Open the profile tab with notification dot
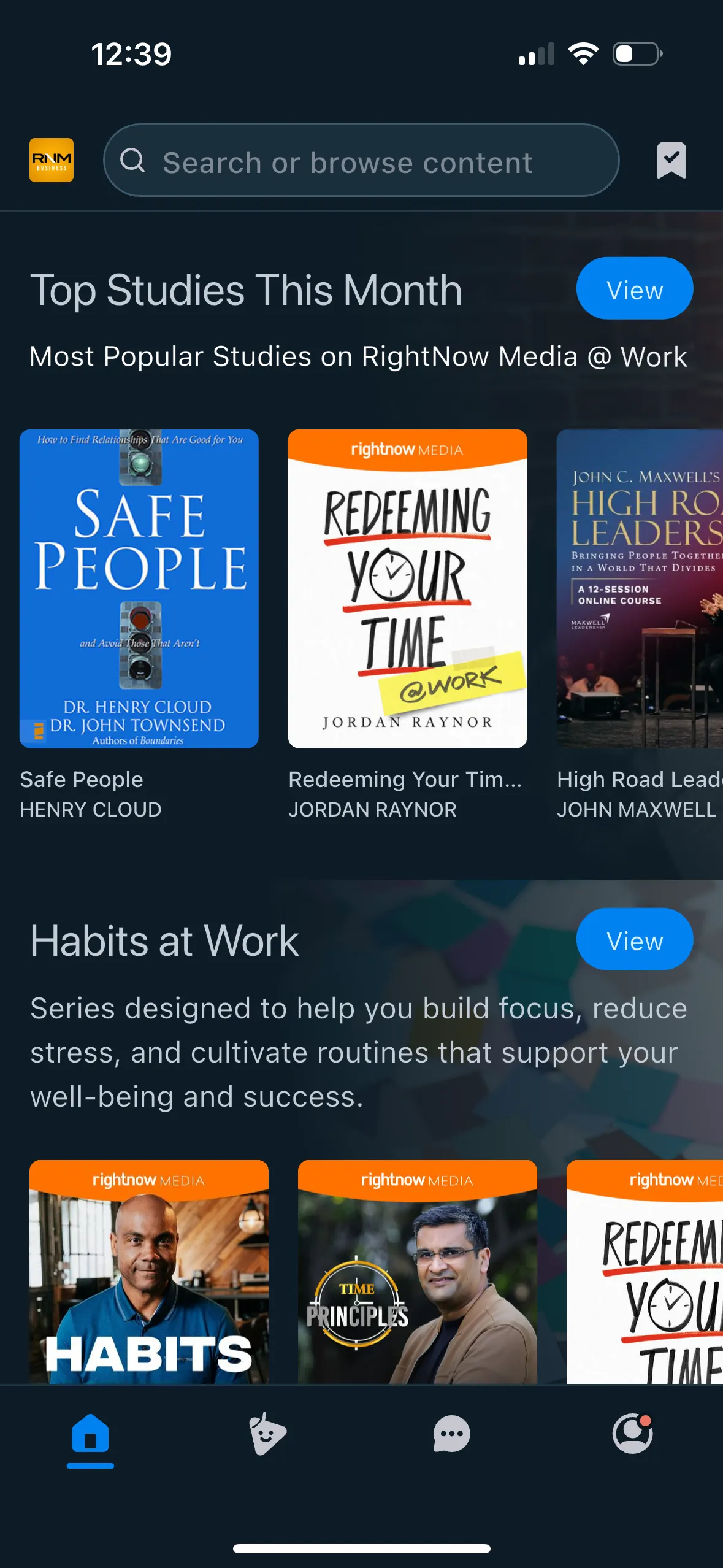The width and height of the screenshot is (723, 1568). pyautogui.click(x=633, y=1434)
